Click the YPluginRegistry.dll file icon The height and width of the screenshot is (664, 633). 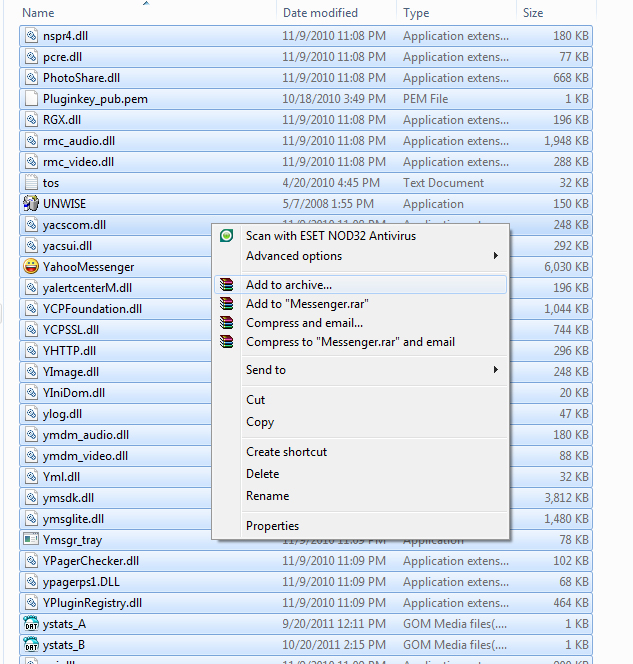coord(31,603)
